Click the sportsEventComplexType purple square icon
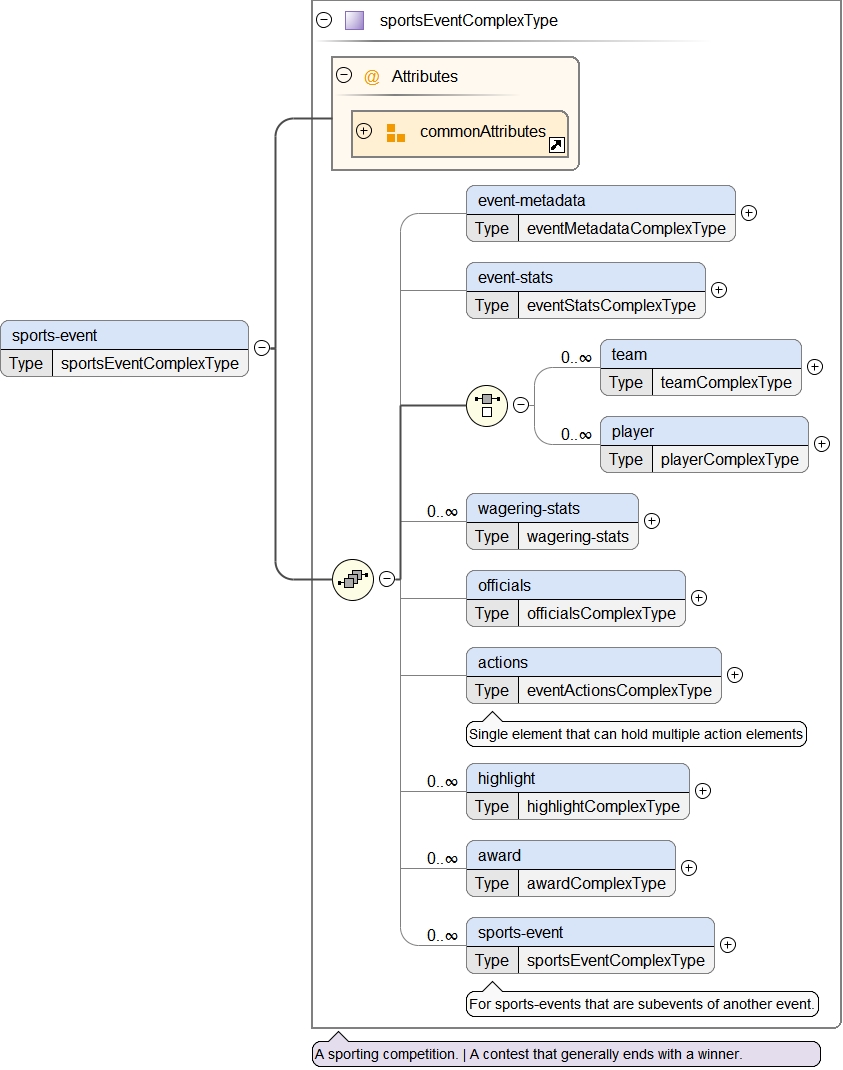Screen dimensions: 843x1070 [354, 20]
